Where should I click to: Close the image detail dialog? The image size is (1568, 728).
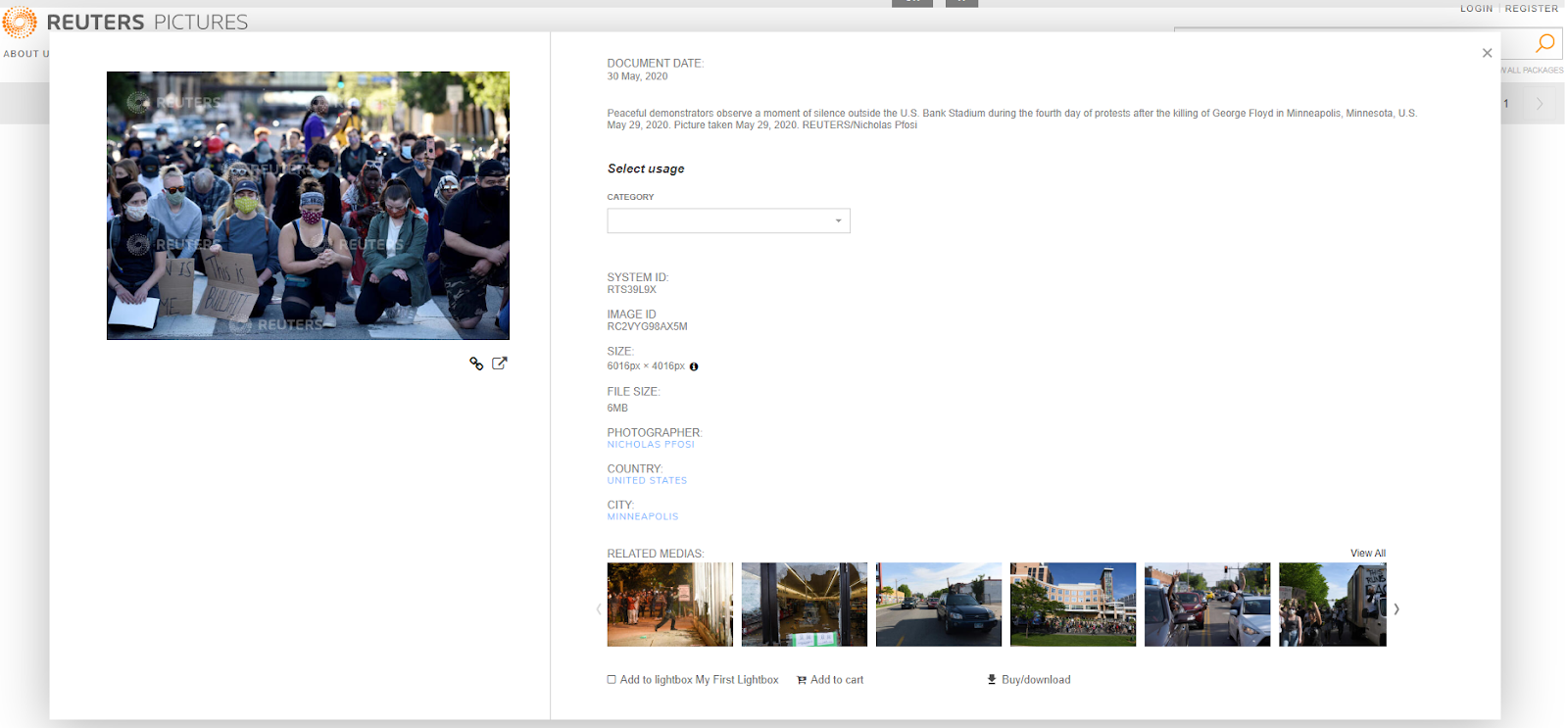point(1487,53)
